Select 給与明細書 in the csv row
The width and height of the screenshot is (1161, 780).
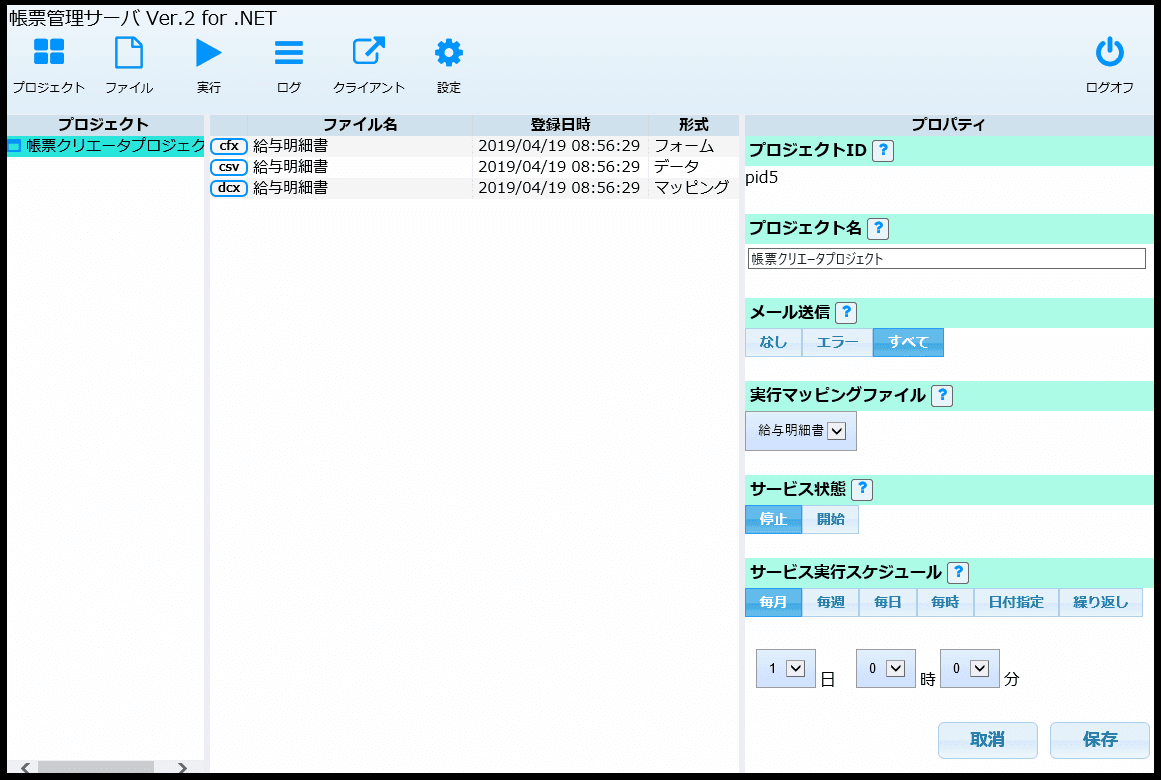(x=290, y=167)
